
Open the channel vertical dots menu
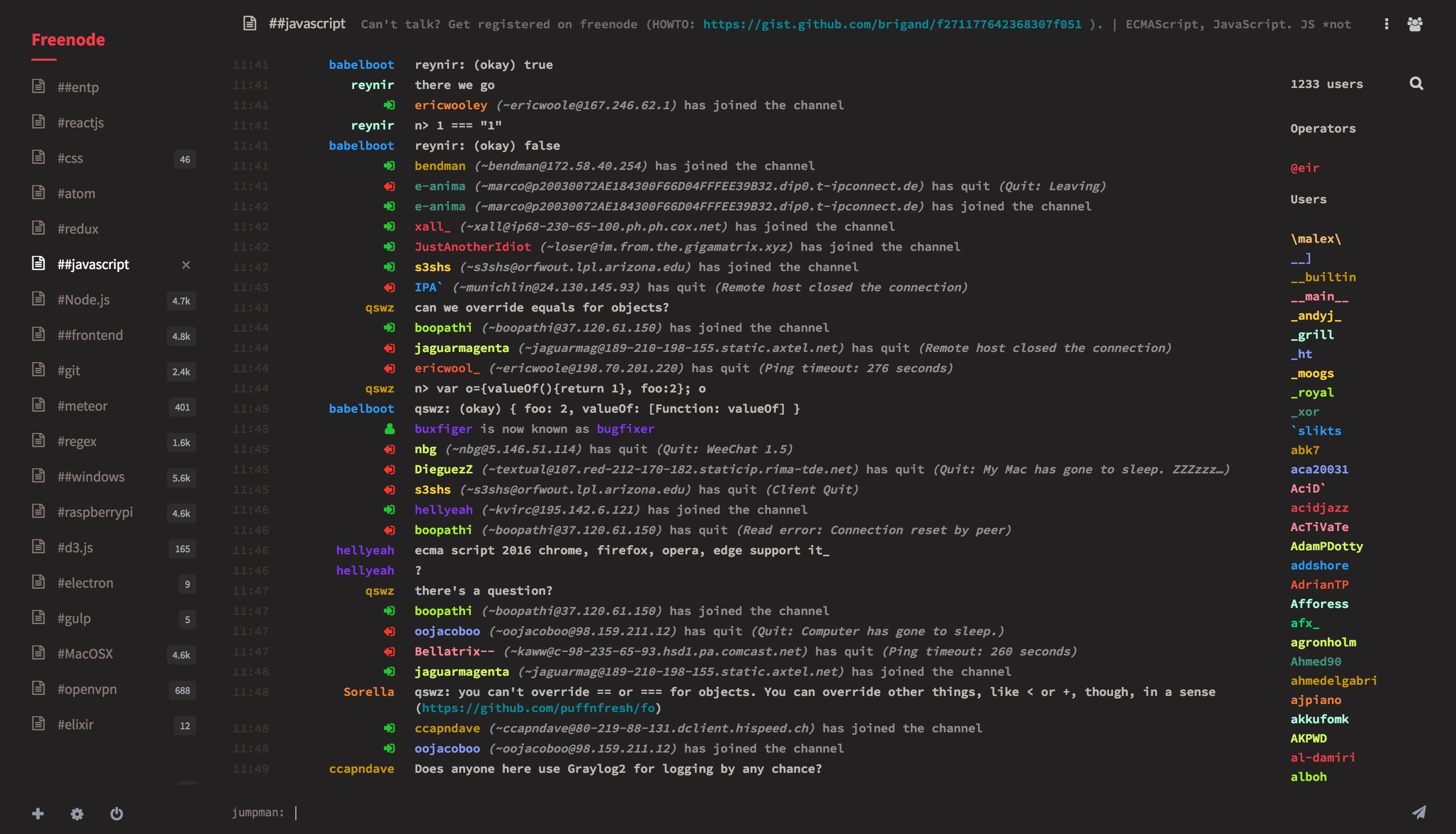click(x=1386, y=23)
